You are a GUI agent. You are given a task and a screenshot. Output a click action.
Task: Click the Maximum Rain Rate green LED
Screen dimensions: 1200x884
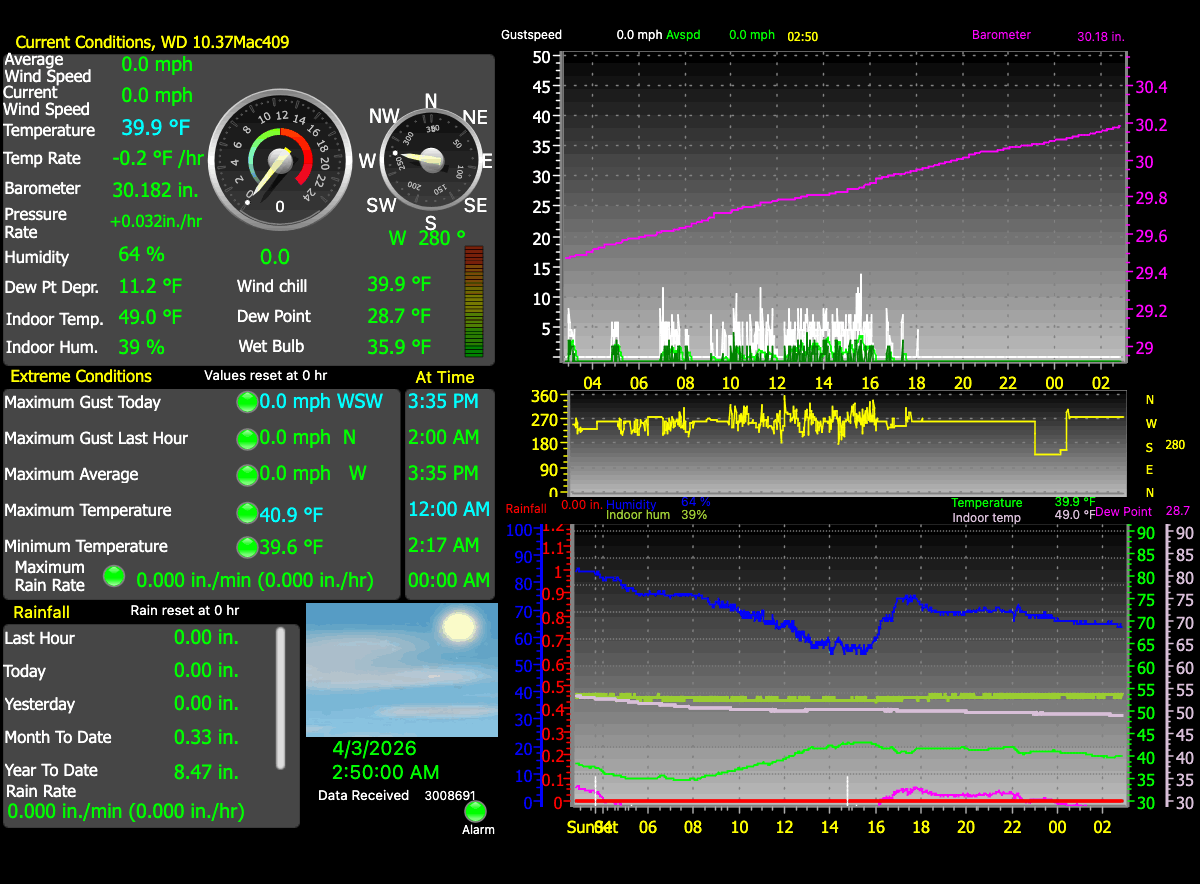[115, 576]
